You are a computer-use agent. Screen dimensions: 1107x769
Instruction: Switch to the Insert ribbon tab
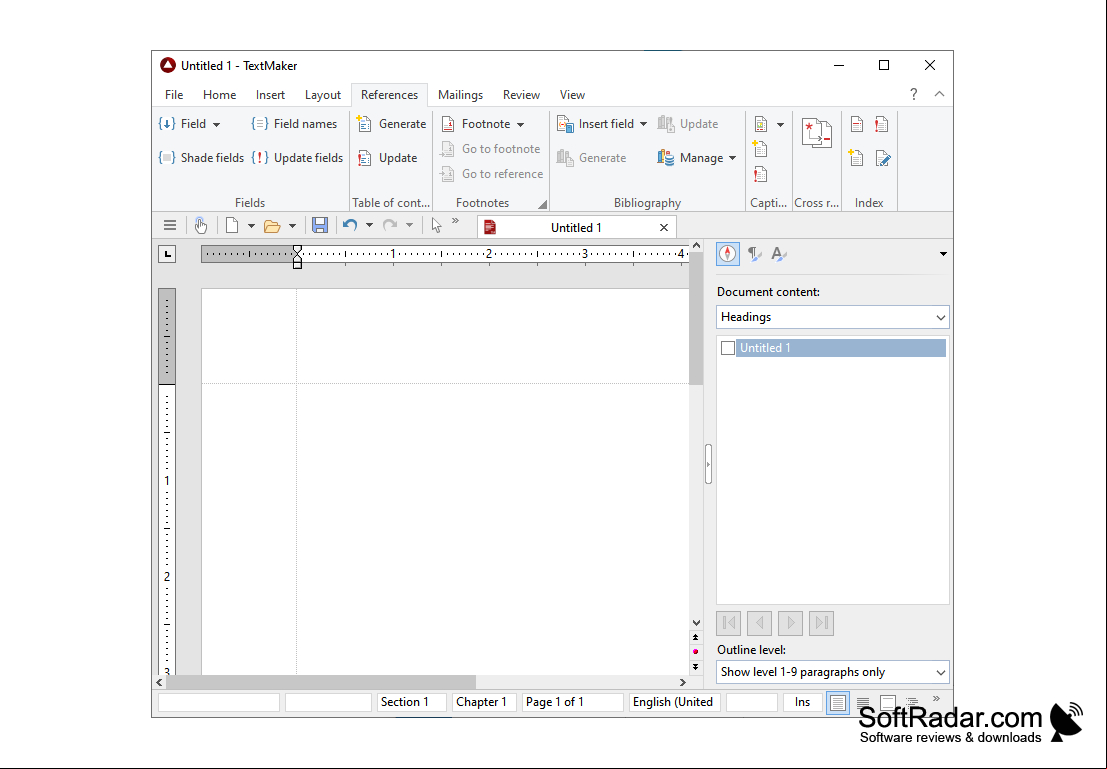click(x=270, y=95)
